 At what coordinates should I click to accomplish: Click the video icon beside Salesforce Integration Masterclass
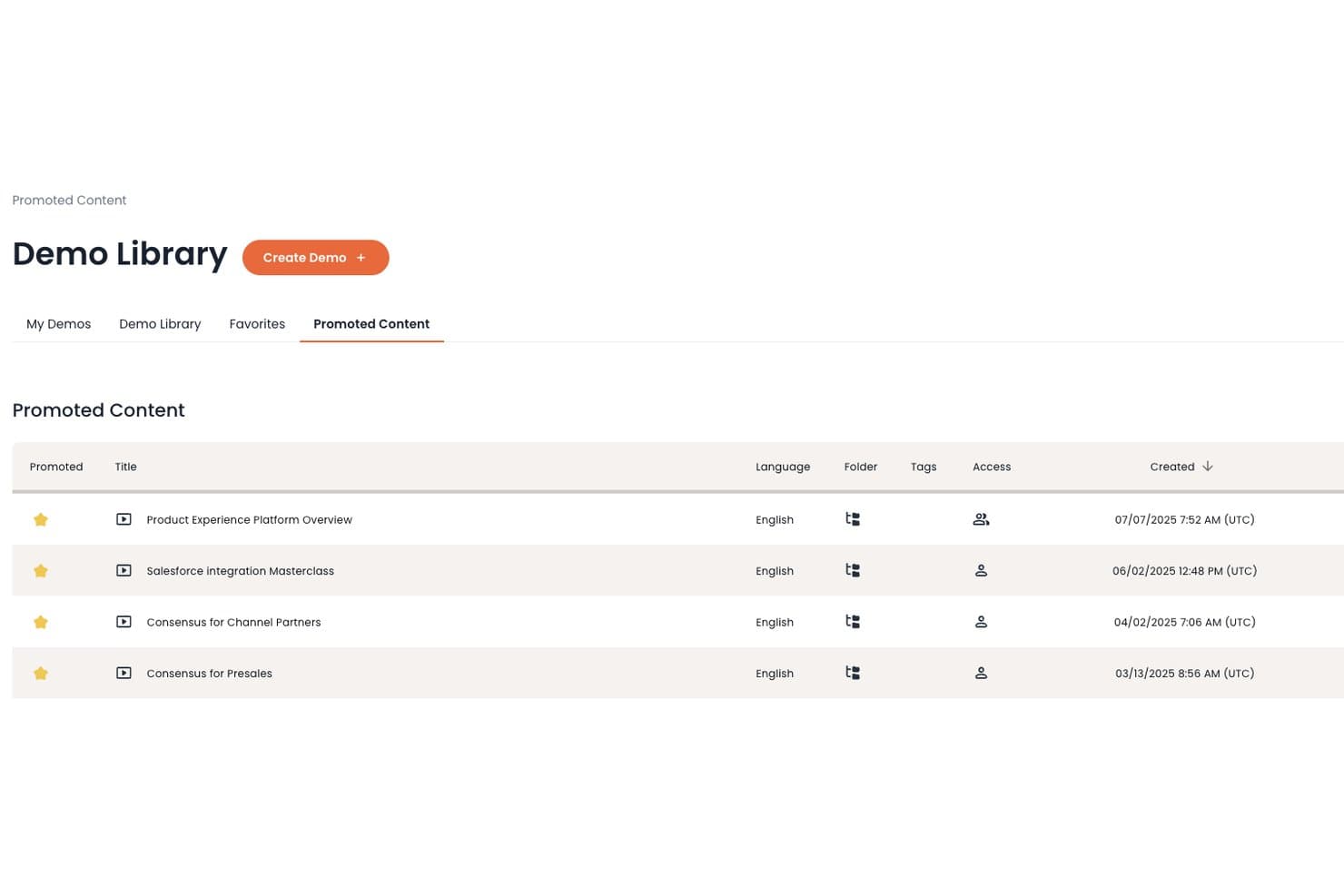[x=124, y=571]
